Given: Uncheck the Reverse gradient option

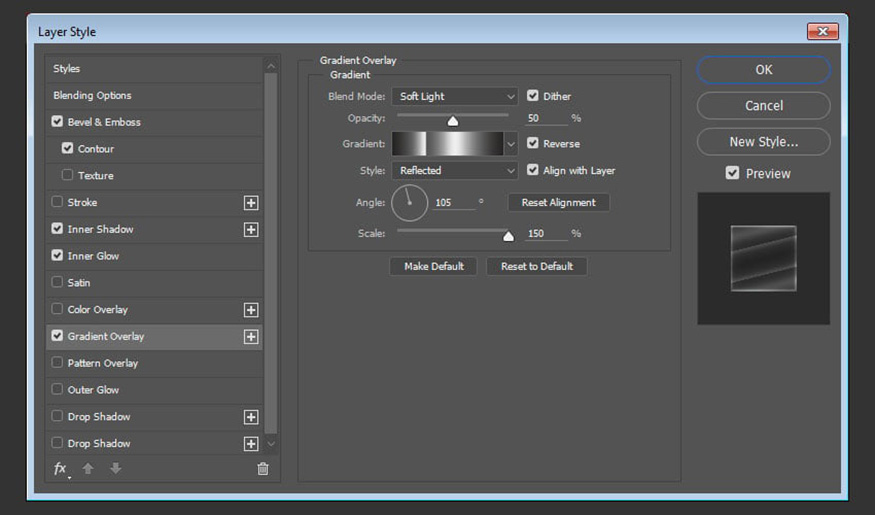Looking at the screenshot, I should pyautogui.click(x=533, y=143).
